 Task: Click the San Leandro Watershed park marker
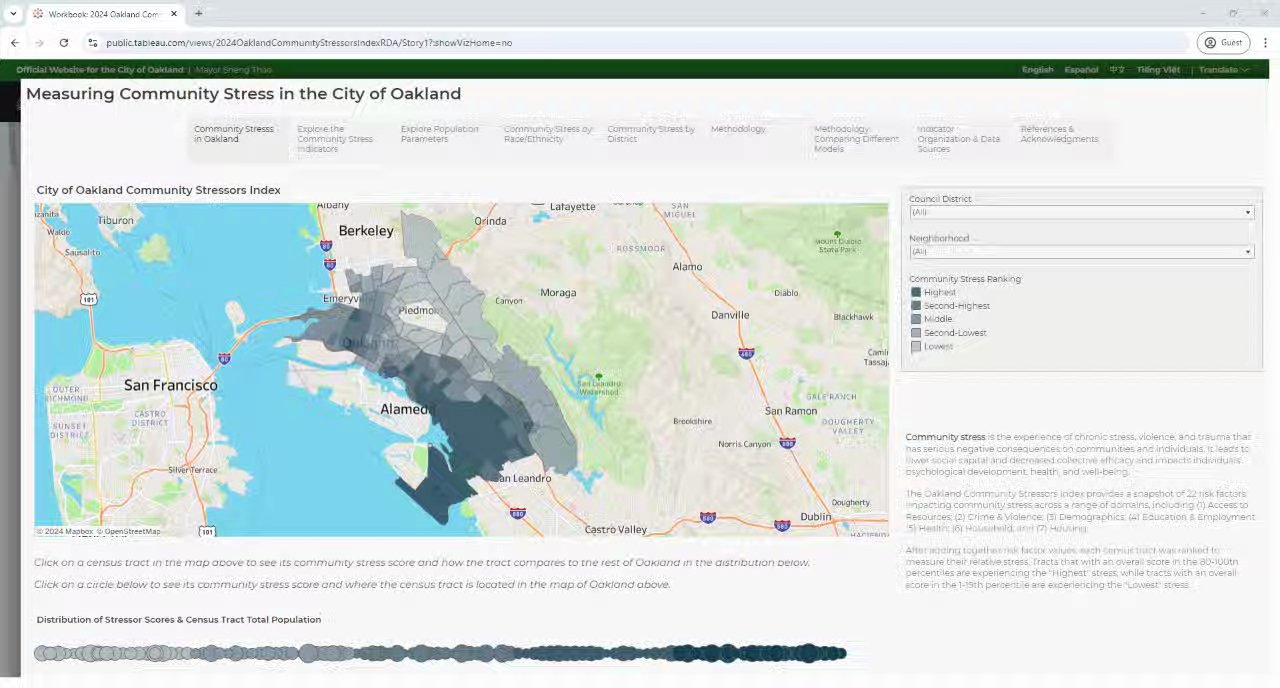(x=599, y=376)
